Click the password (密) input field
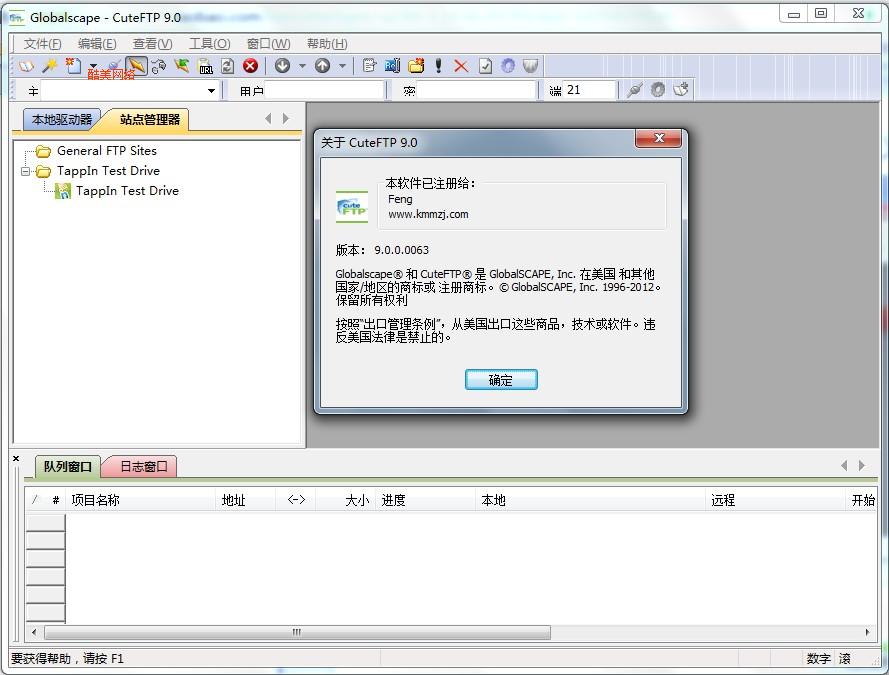The height and width of the screenshot is (675, 889). 477,91
